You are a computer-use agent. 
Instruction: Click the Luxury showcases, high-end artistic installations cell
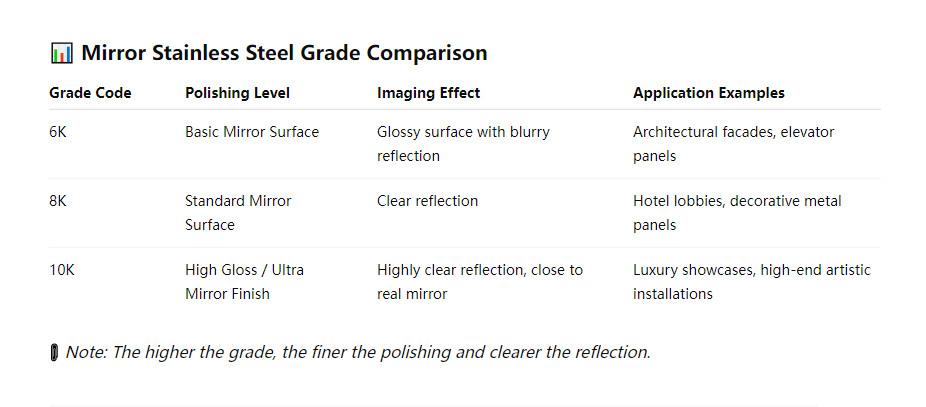point(752,282)
